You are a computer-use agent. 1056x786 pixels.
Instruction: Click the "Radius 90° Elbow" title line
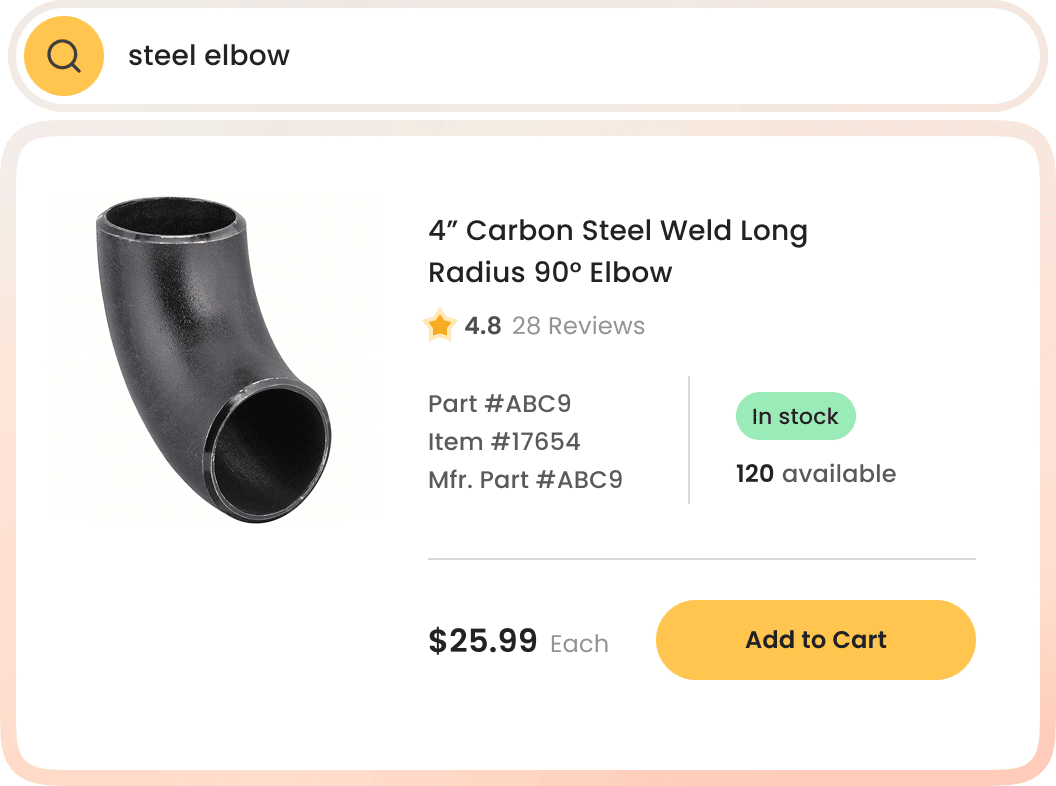550,272
